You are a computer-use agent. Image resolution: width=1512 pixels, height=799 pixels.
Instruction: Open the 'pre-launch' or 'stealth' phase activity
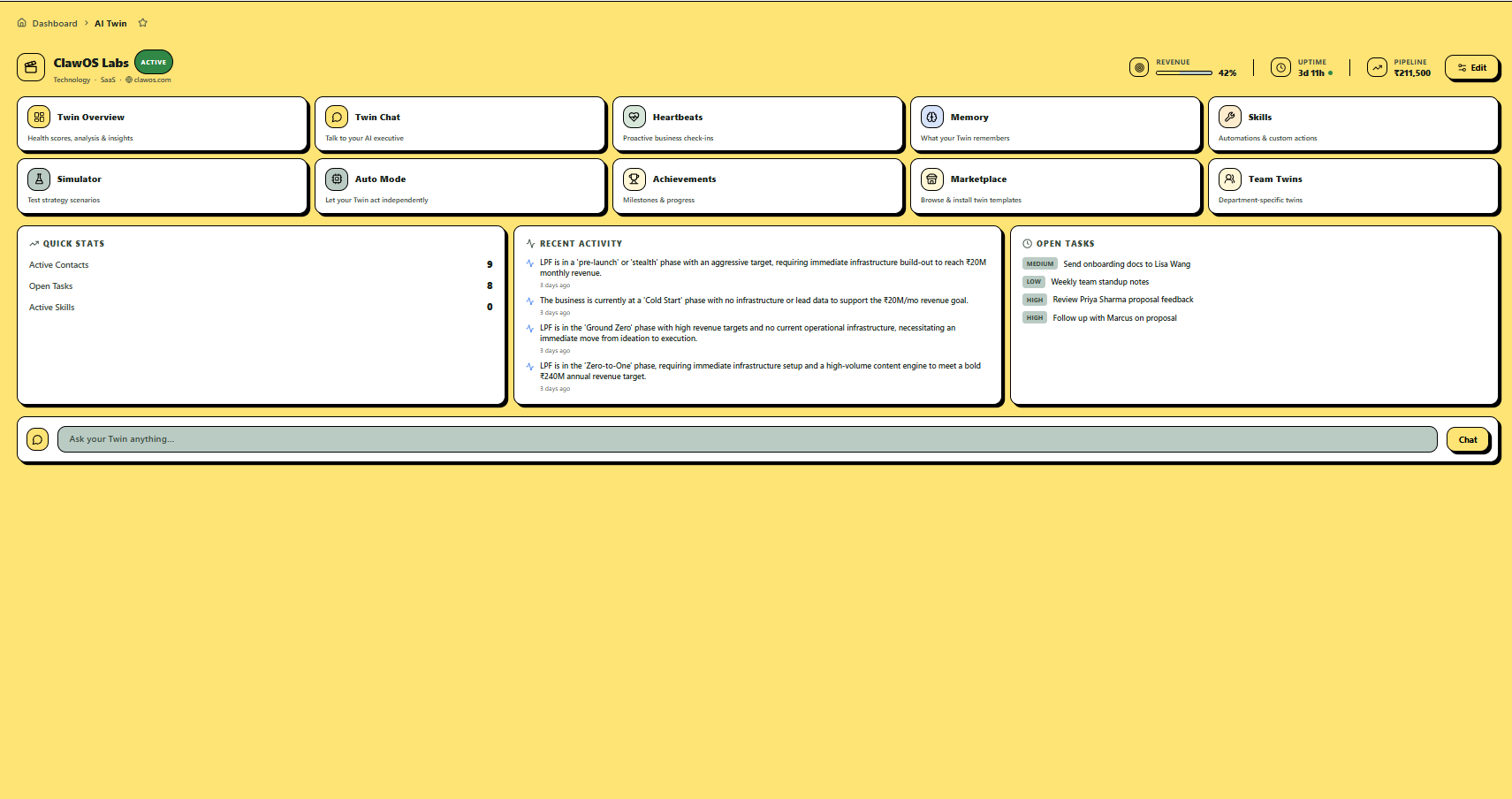[757, 273]
